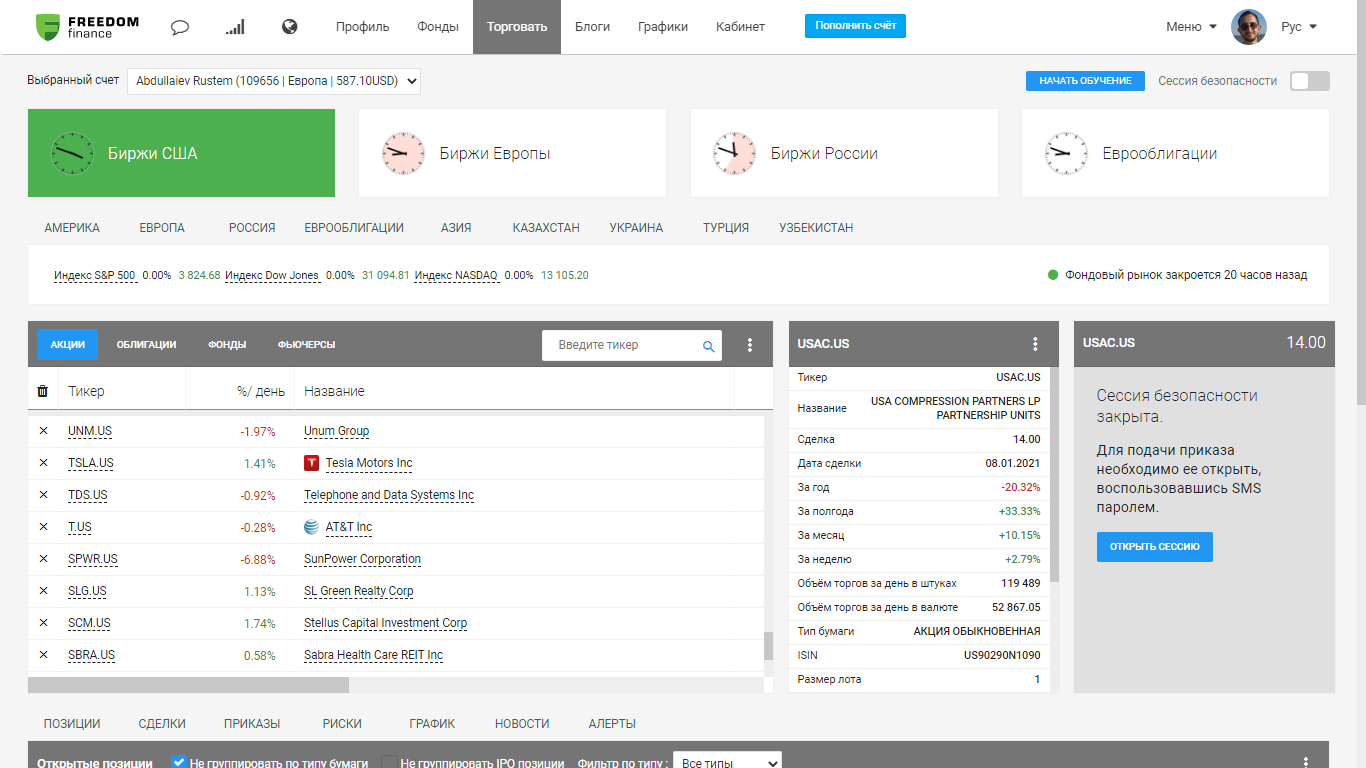Viewport: 1366px width, 768px height.
Task: Select the Азия region tab
Action: pos(456,228)
